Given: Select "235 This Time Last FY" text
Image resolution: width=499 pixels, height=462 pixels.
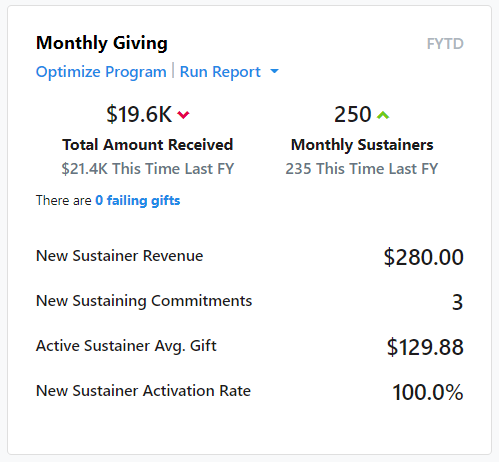Looking at the screenshot, I should (x=362, y=169).
